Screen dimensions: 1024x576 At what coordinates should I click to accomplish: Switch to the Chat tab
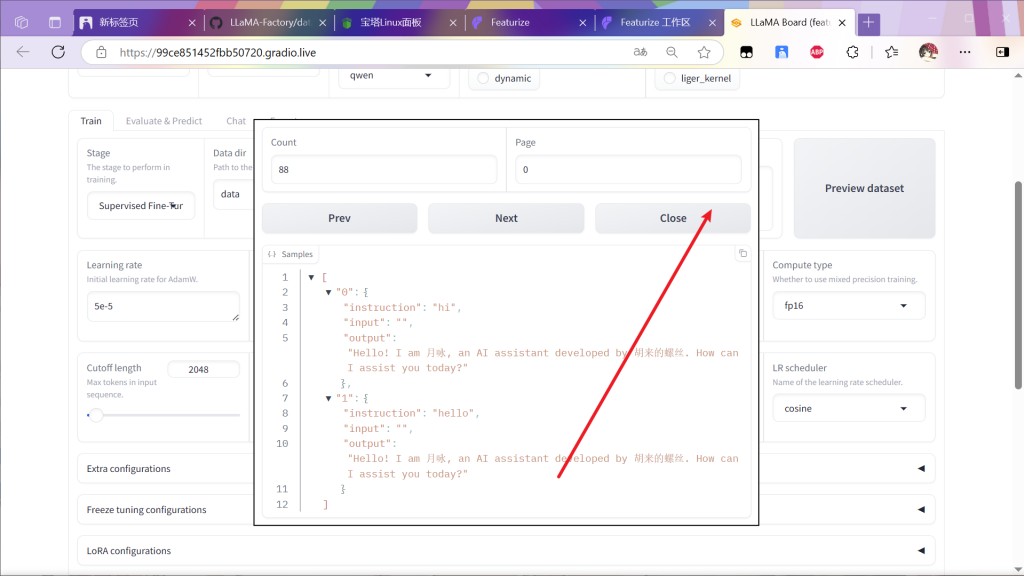236,121
